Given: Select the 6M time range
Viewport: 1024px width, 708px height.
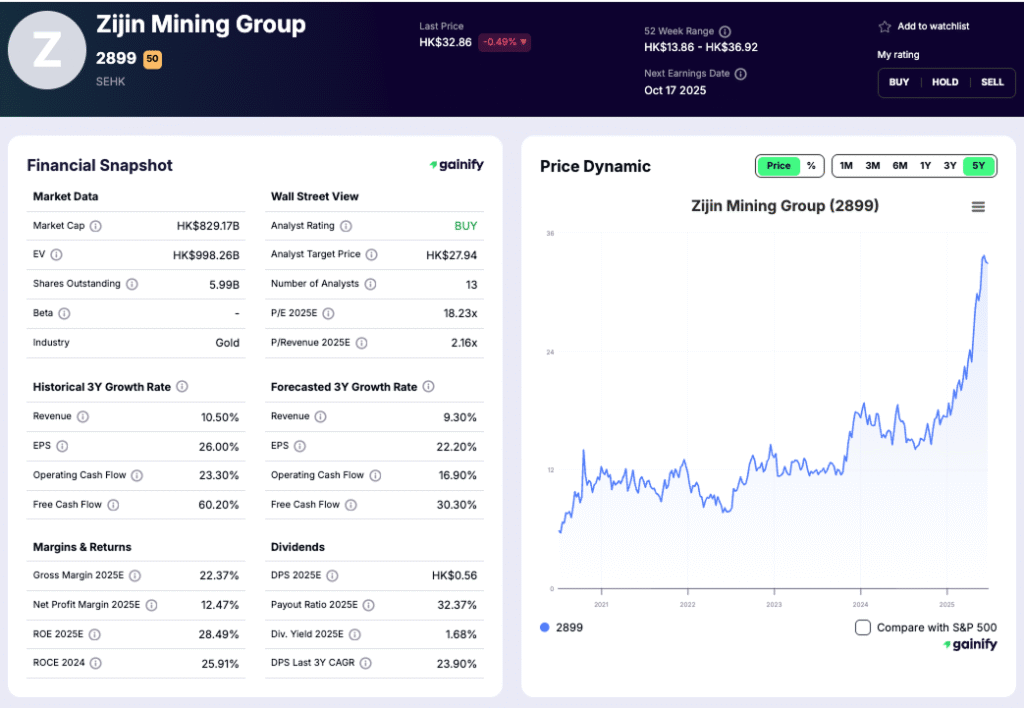Looking at the screenshot, I should [899, 166].
